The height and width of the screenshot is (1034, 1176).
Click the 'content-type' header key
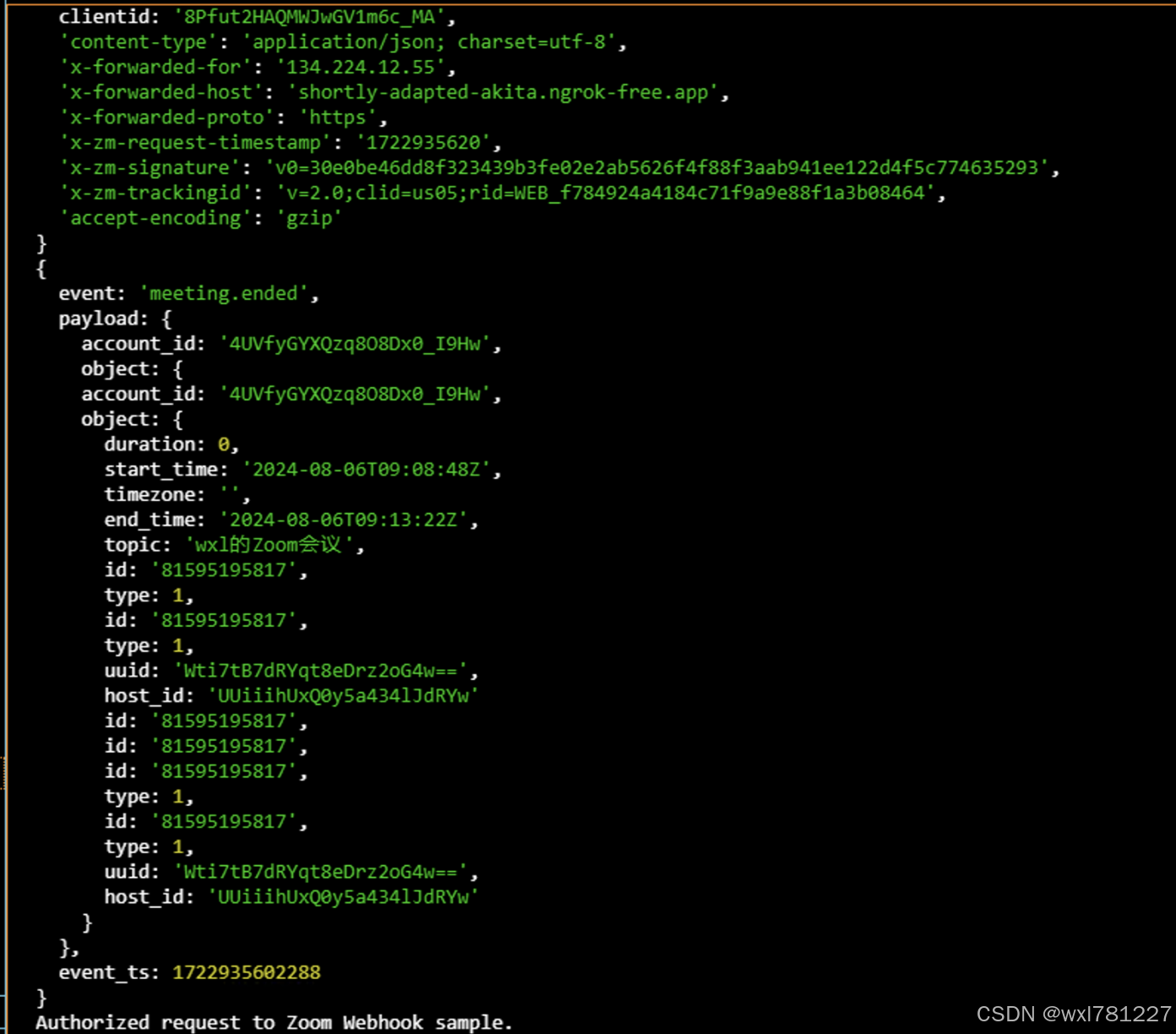tap(138, 42)
